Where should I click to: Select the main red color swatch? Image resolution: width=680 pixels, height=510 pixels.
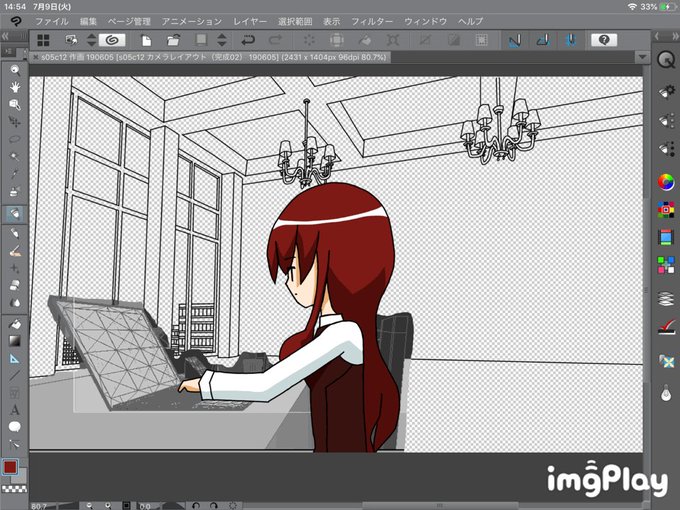tap(10, 467)
